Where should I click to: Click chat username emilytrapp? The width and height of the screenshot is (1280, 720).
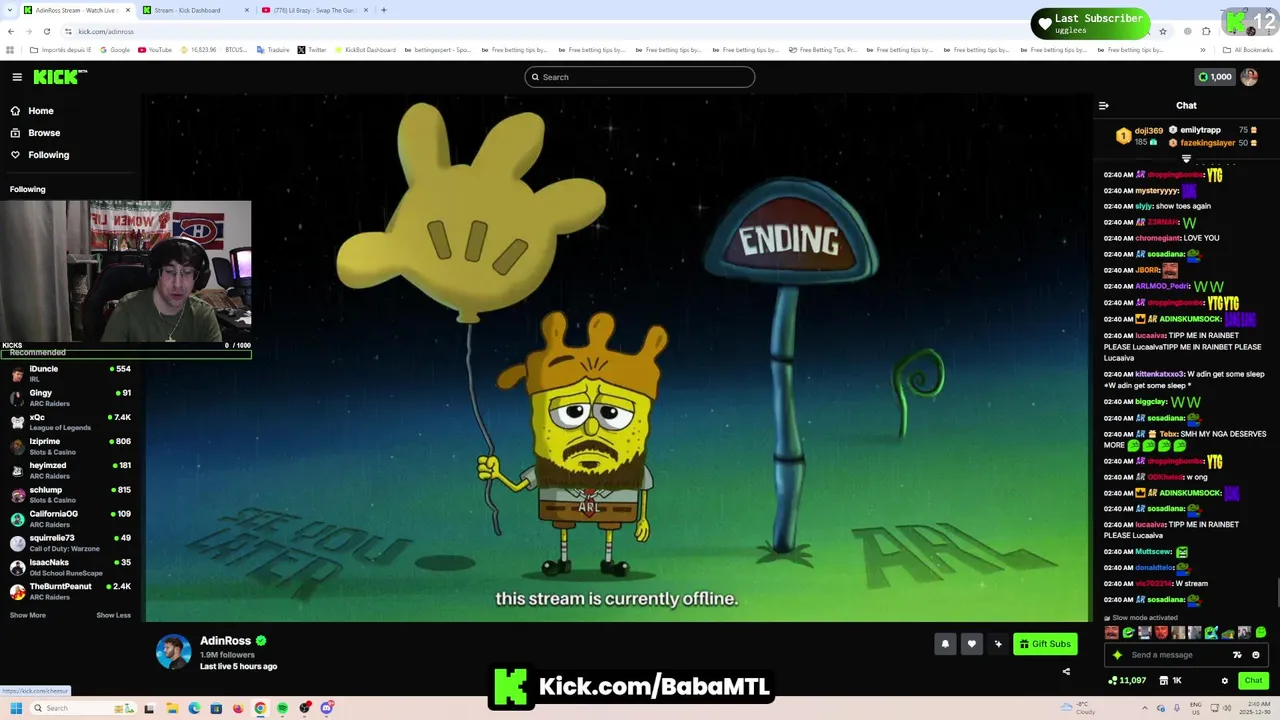(1200, 130)
